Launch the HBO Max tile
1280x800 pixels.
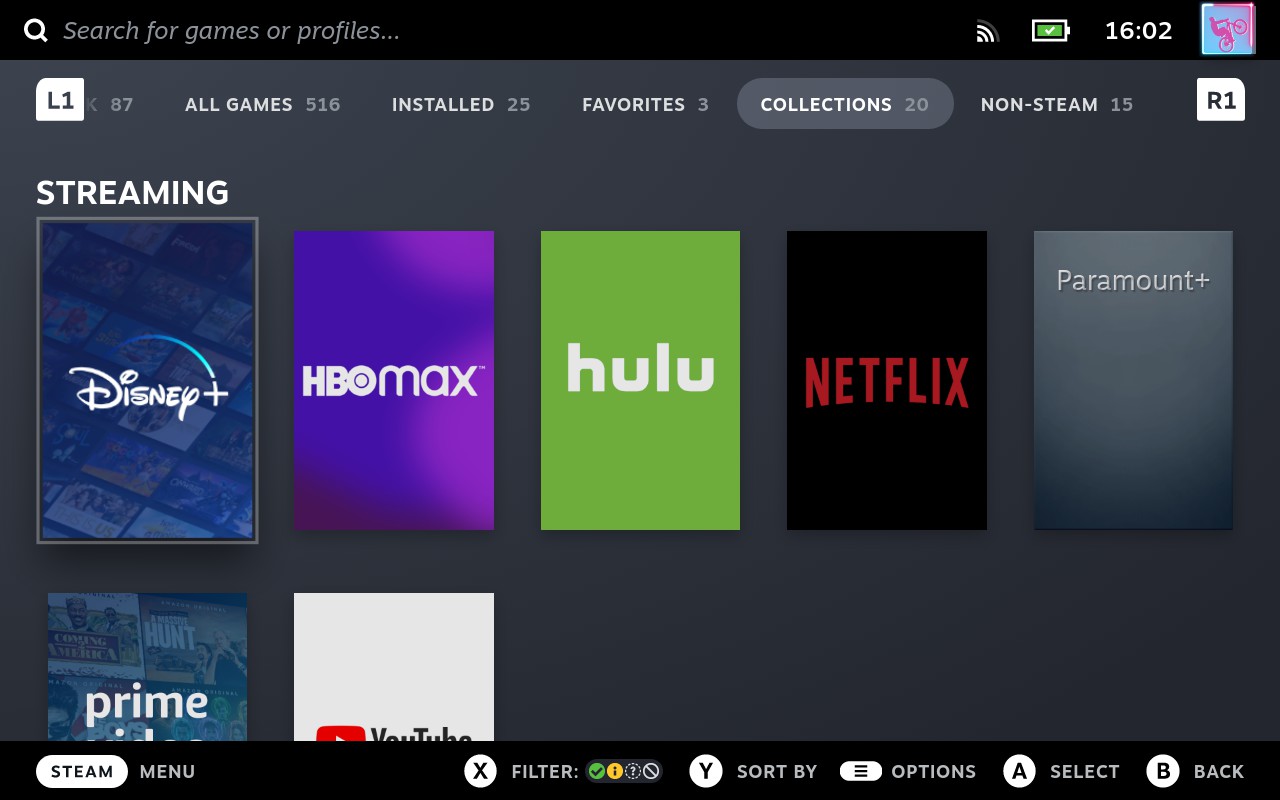(394, 380)
